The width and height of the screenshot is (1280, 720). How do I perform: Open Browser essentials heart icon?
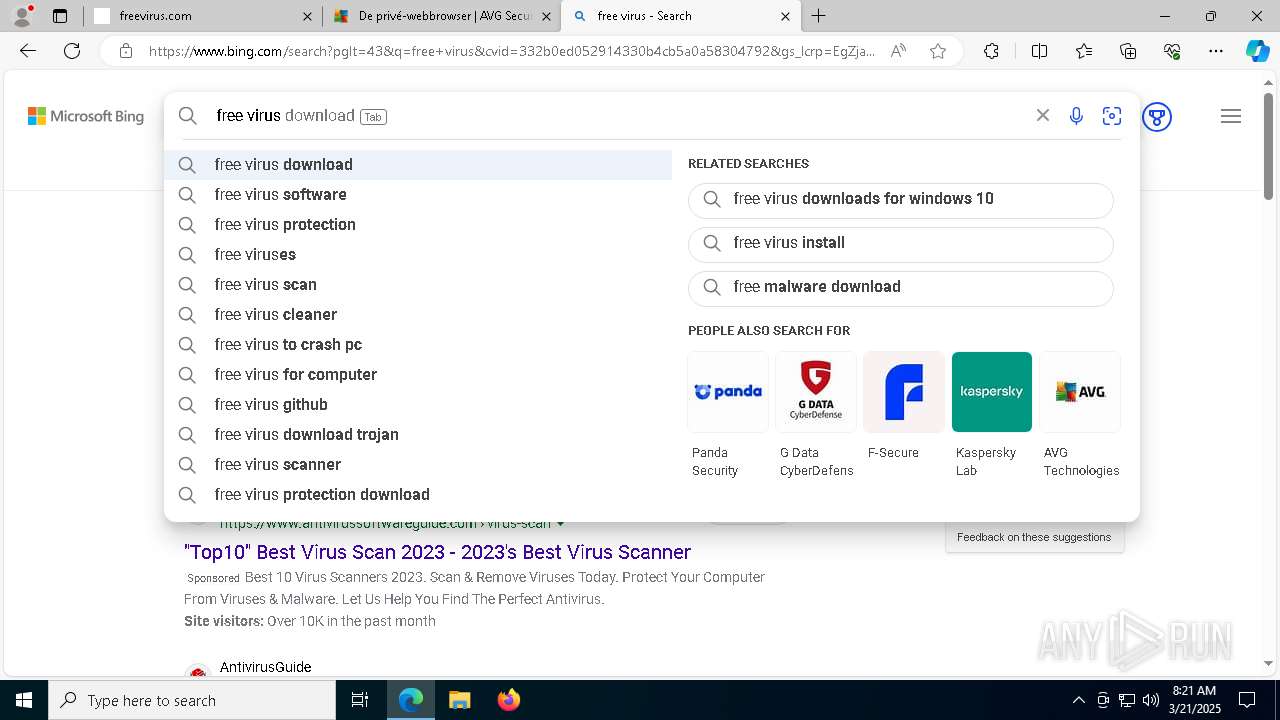tap(1172, 51)
